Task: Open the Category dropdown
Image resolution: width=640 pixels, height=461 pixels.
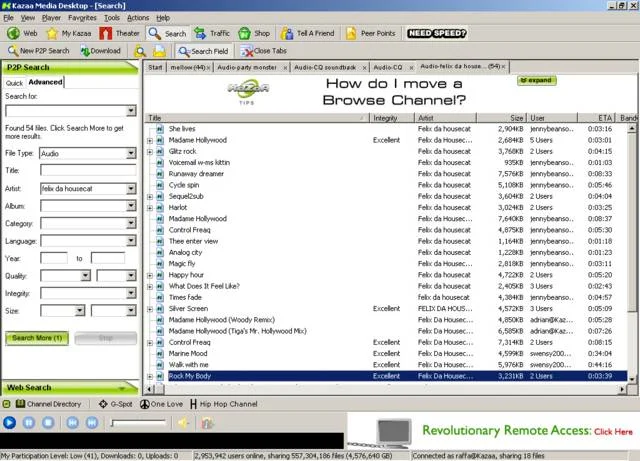Action: (x=131, y=223)
